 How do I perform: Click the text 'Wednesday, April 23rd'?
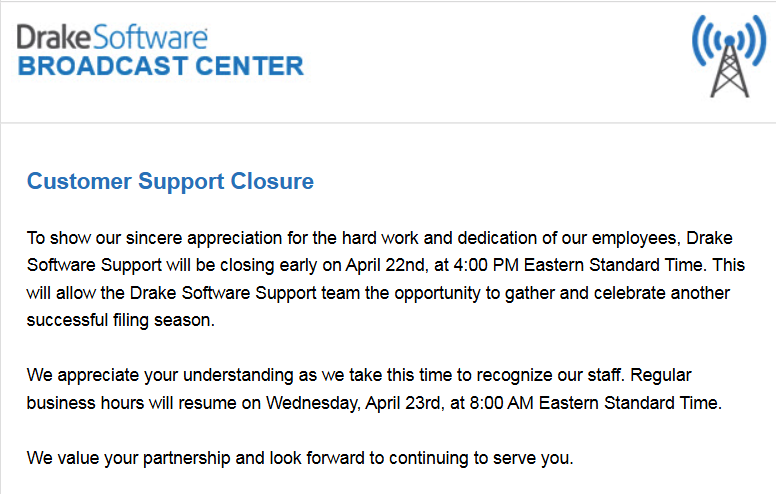click(x=353, y=403)
